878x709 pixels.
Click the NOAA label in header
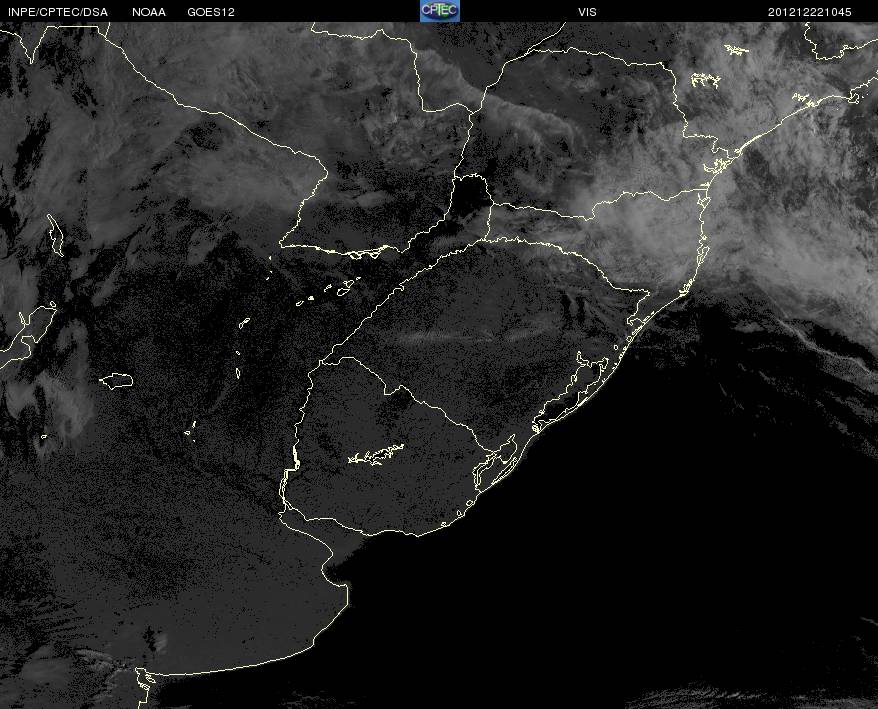point(149,12)
